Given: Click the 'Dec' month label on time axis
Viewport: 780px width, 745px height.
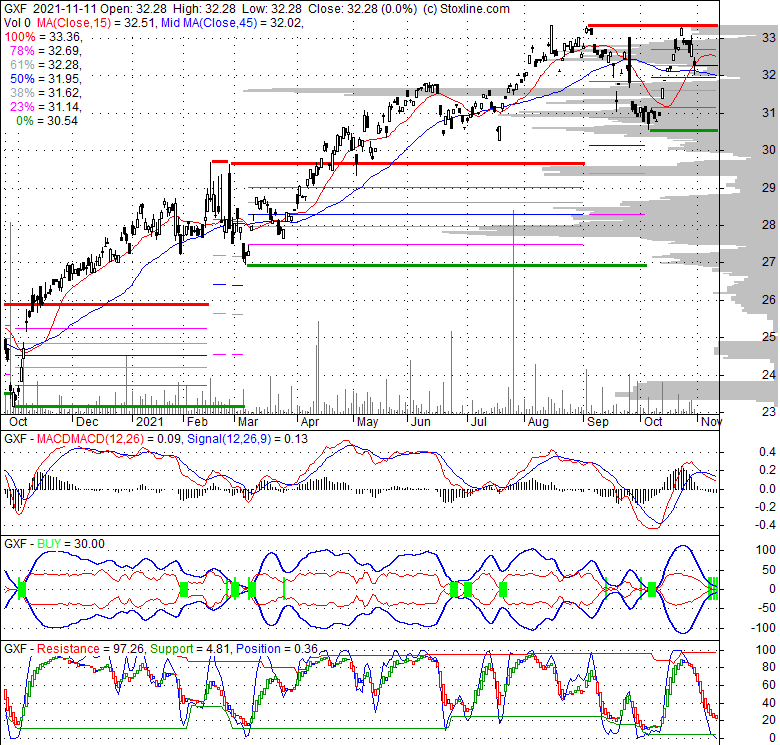Looking at the screenshot, I should point(87,422).
